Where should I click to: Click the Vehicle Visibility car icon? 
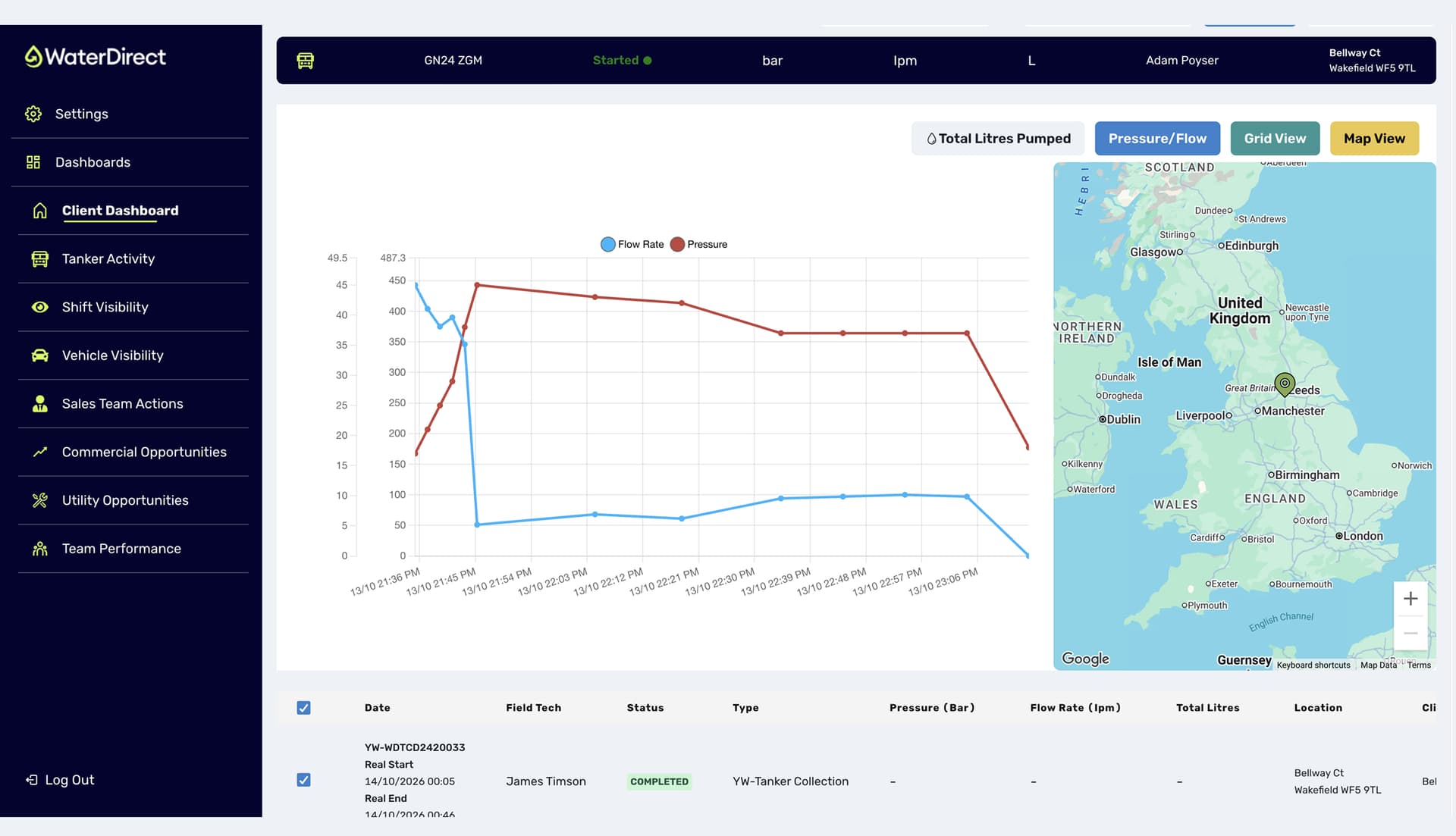(x=40, y=355)
